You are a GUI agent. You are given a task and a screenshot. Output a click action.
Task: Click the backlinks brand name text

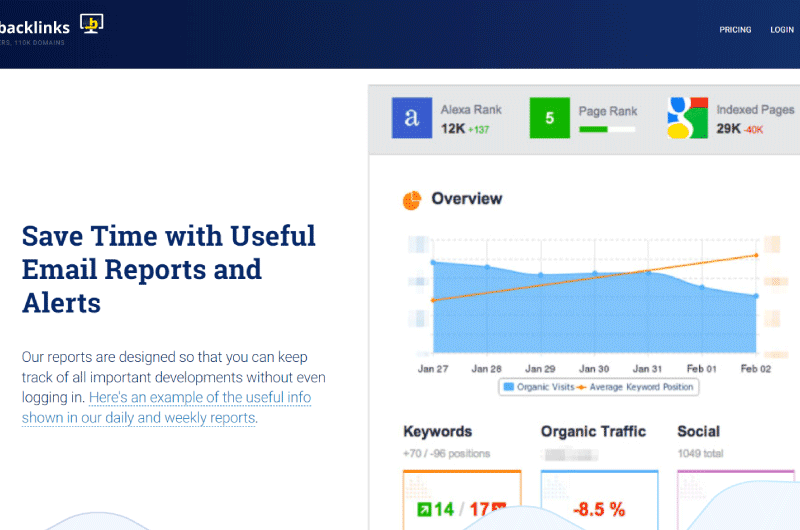pyautogui.click(x=35, y=27)
